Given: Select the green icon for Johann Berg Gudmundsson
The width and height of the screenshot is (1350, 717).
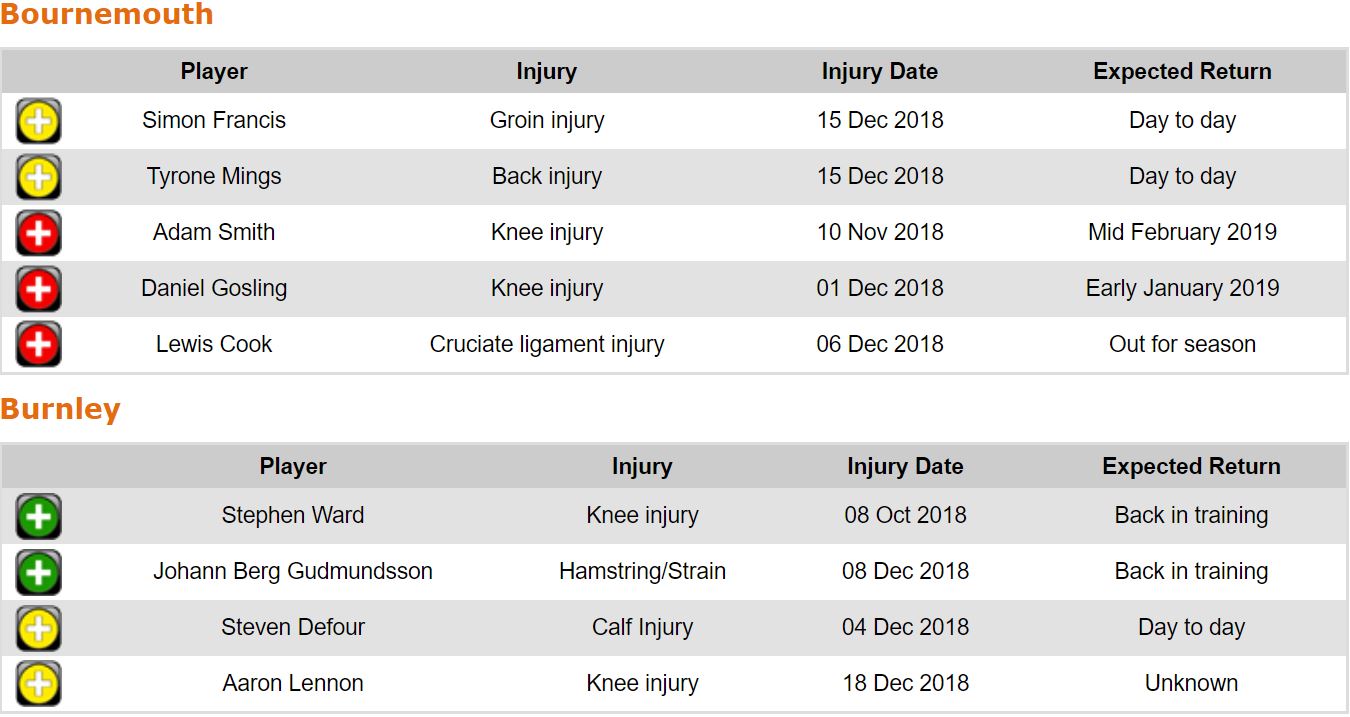Looking at the screenshot, I should [38, 573].
